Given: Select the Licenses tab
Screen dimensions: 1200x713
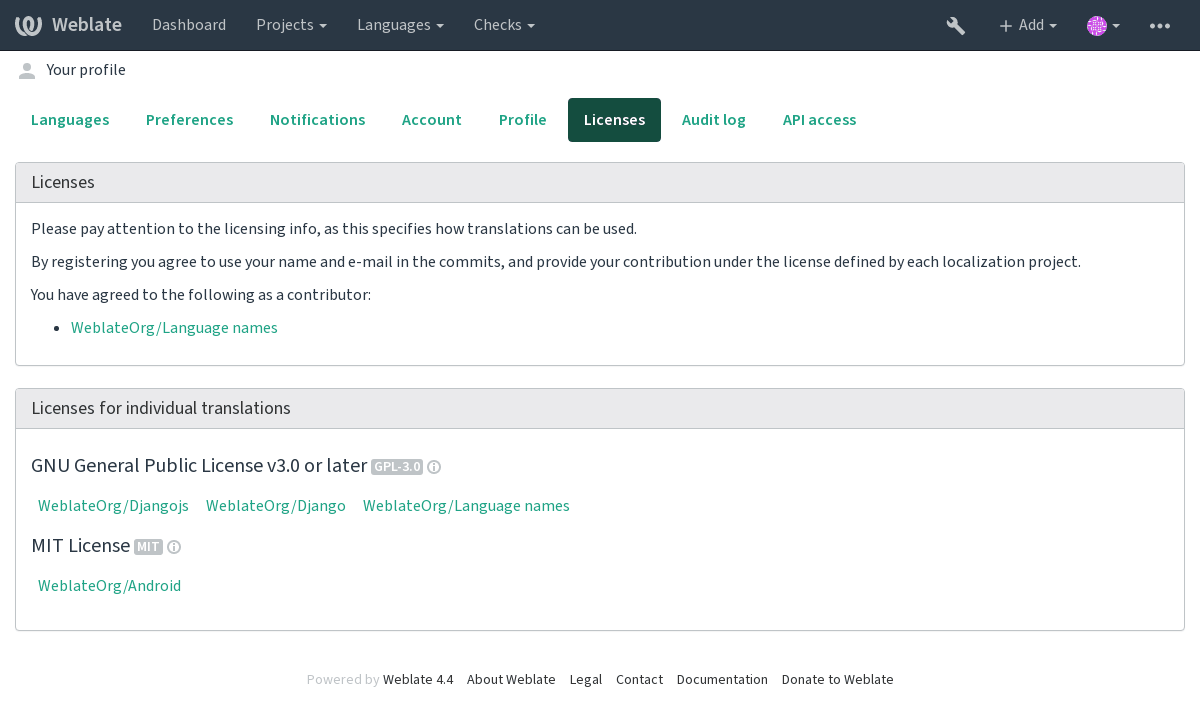Looking at the screenshot, I should pos(614,120).
